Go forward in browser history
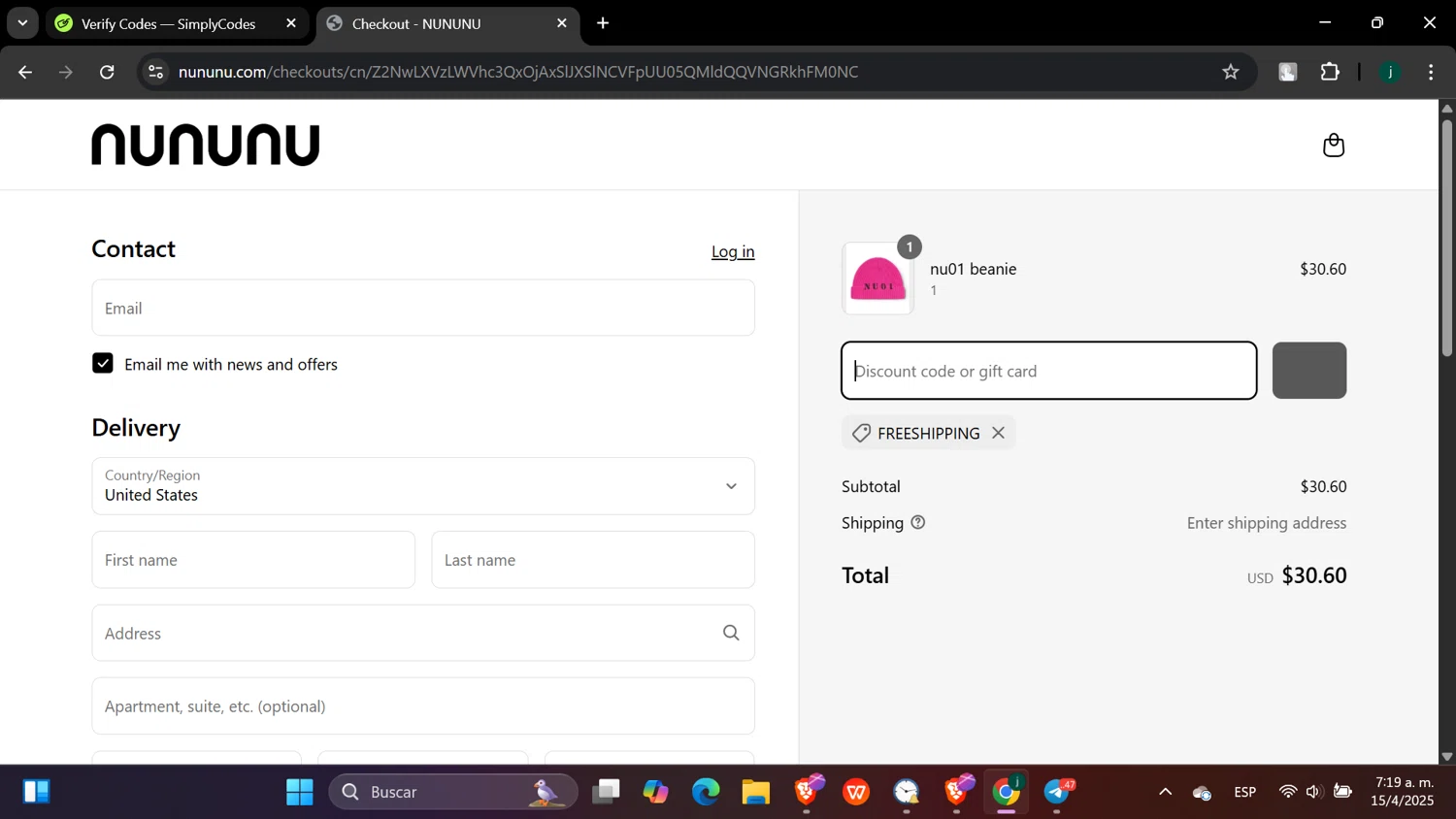Screen dimensions: 1456x819 point(66,72)
